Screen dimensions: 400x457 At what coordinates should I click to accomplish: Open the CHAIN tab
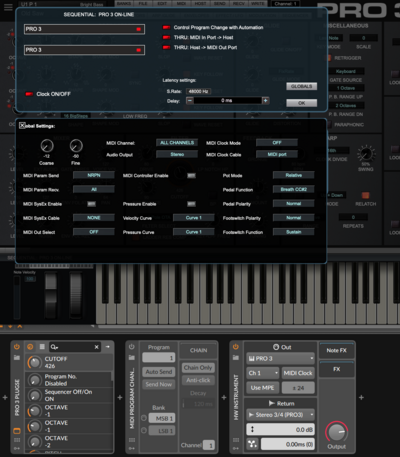pyautogui.click(x=198, y=350)
